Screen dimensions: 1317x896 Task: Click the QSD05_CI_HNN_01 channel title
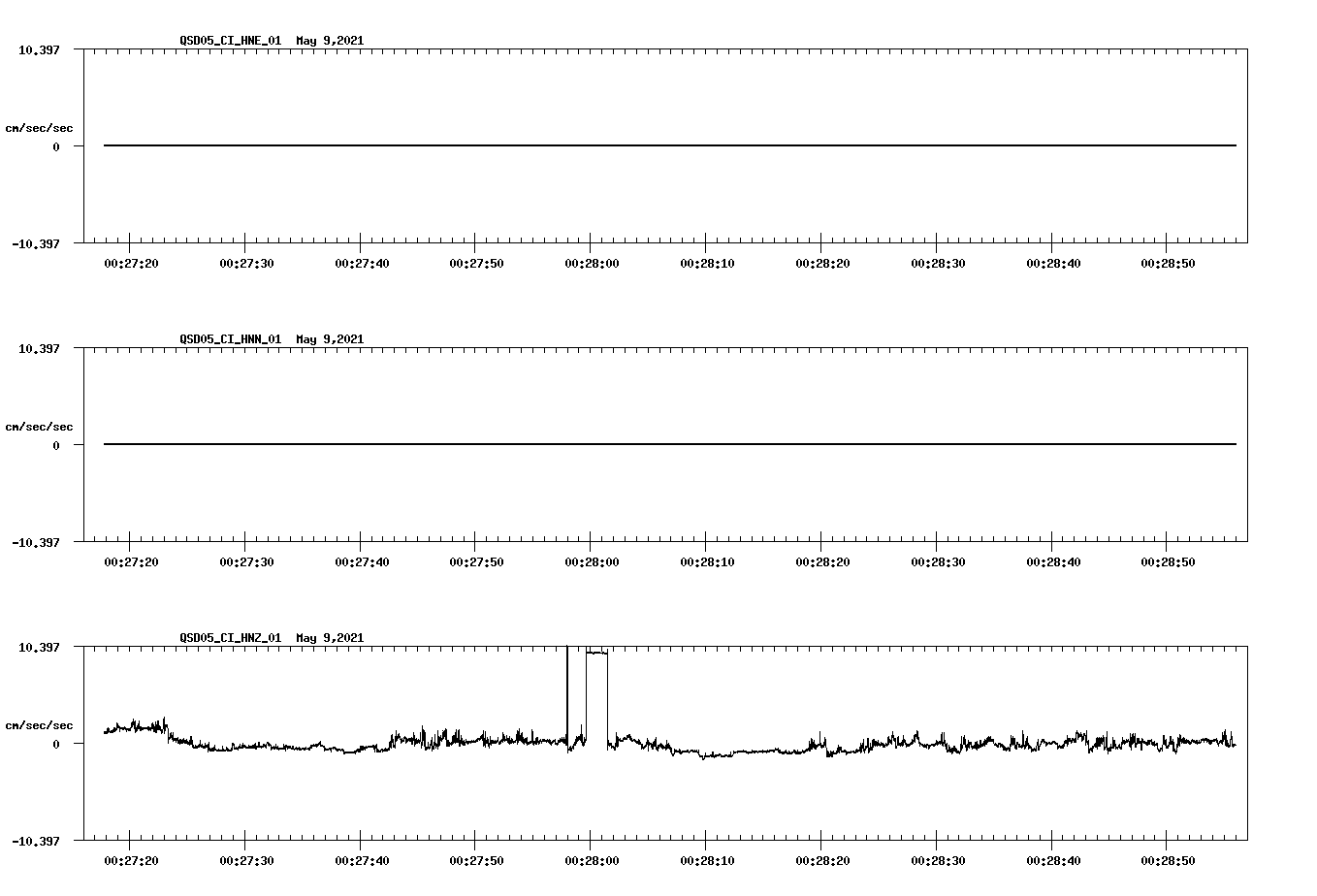tap(228, 339)
